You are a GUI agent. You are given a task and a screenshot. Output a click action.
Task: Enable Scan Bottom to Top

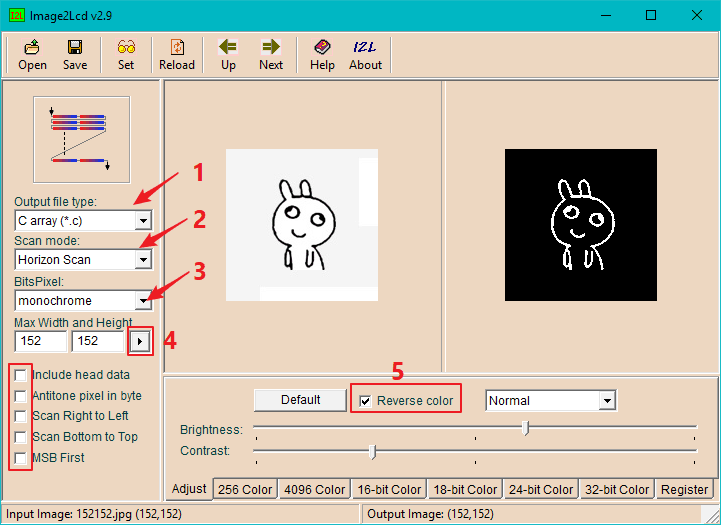point(20,437)
